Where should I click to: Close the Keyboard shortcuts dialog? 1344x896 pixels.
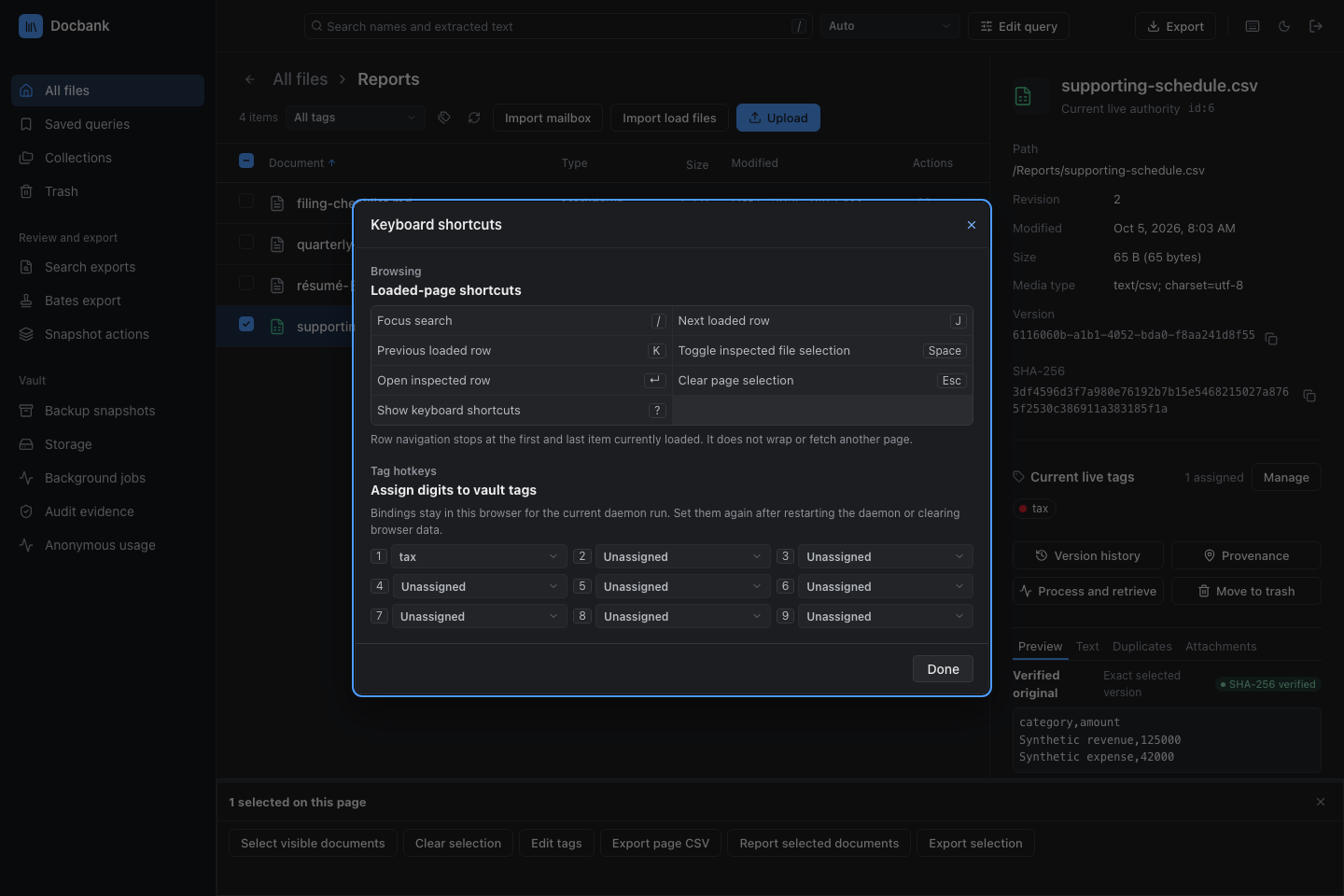(x=972, y=225)
